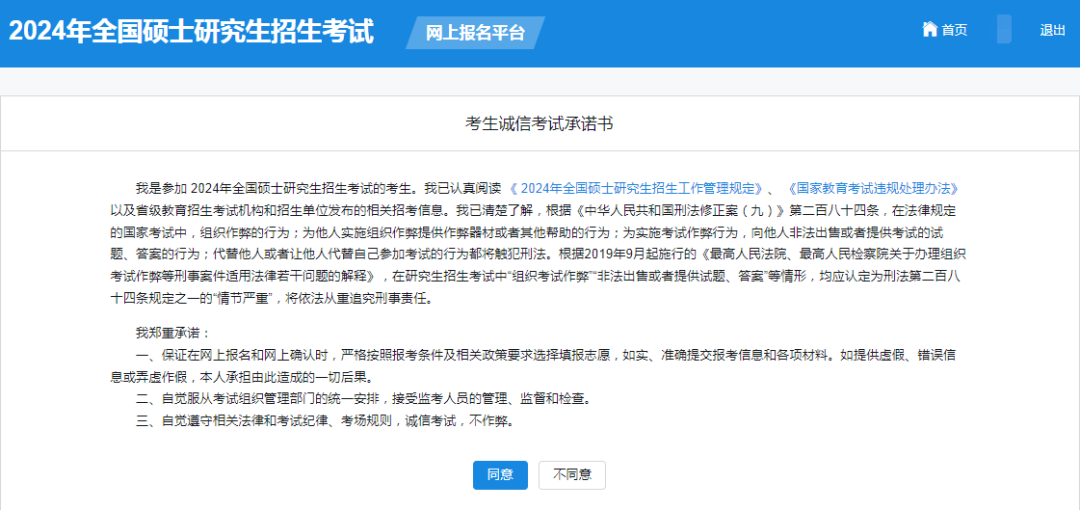
Task: Click the 我郑重承诺： line
Action: tap(172, 334)
